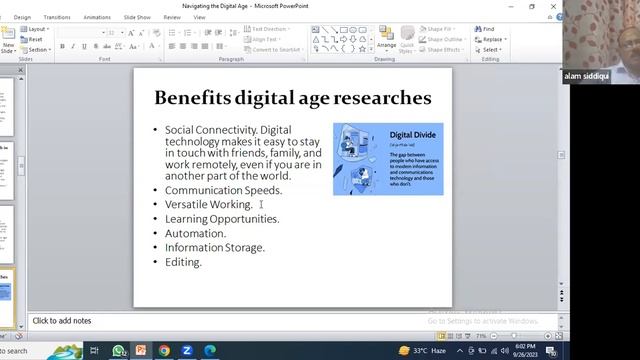Center text in Paragraph group

[x=183, y=47]
